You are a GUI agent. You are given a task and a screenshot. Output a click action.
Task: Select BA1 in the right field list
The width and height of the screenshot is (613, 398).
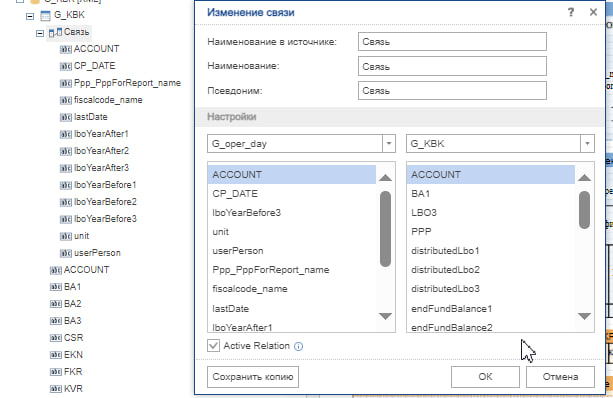click(491, 194)
